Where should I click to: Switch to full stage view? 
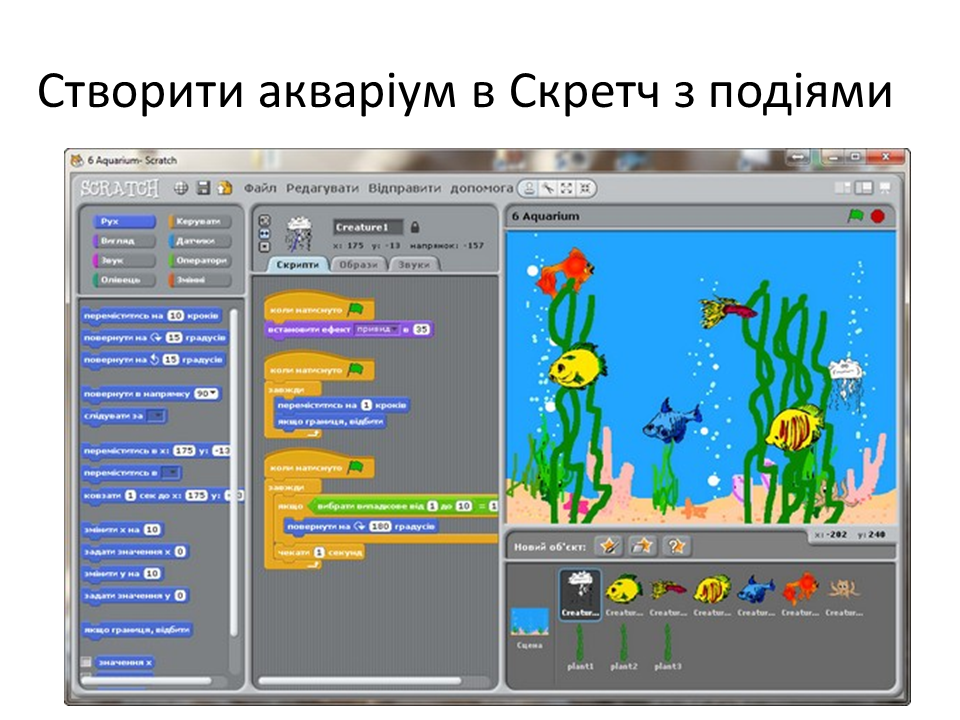pyautogui.click(x=864, y=188)
